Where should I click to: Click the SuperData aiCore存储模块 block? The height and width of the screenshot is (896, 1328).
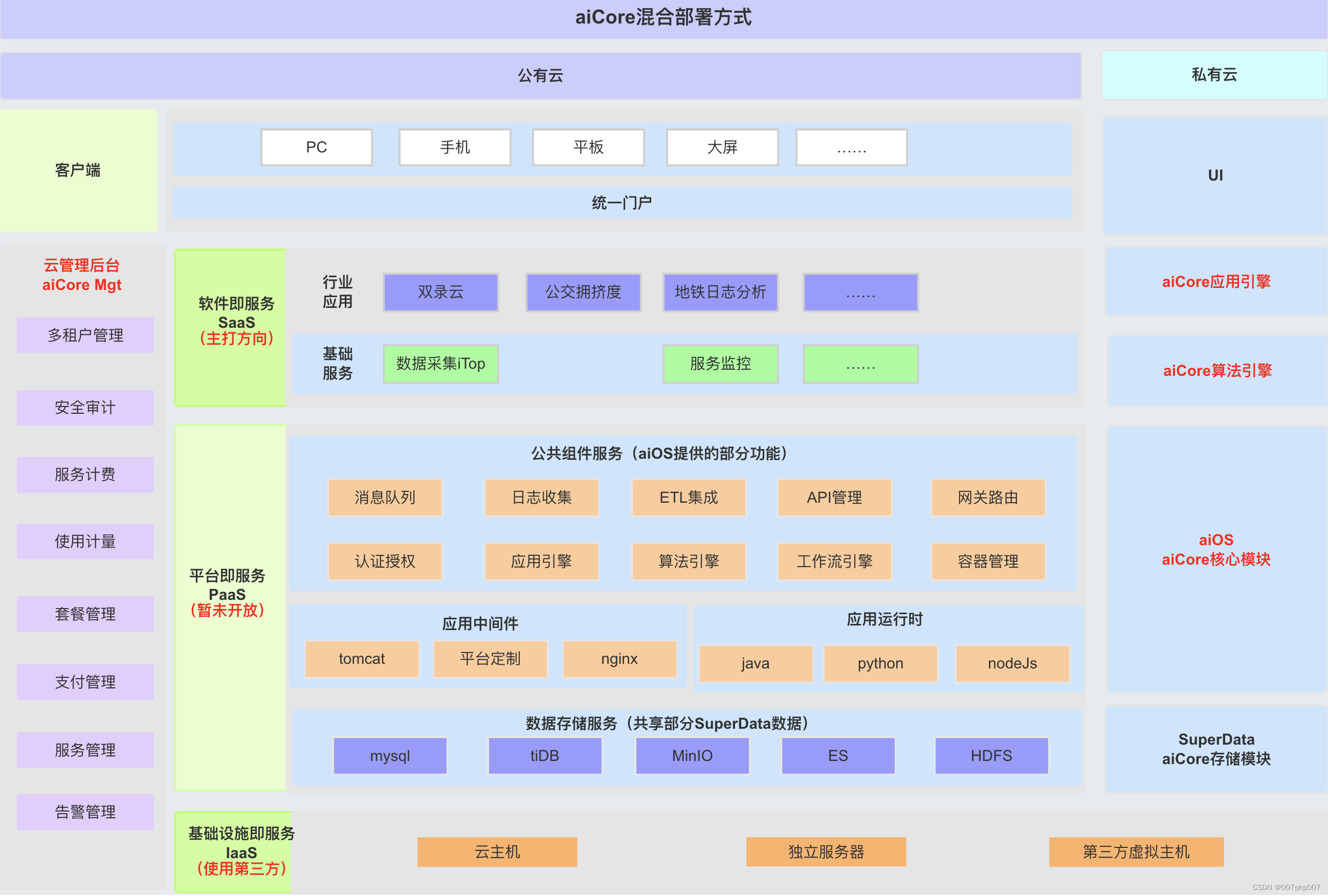(1216, 750)
